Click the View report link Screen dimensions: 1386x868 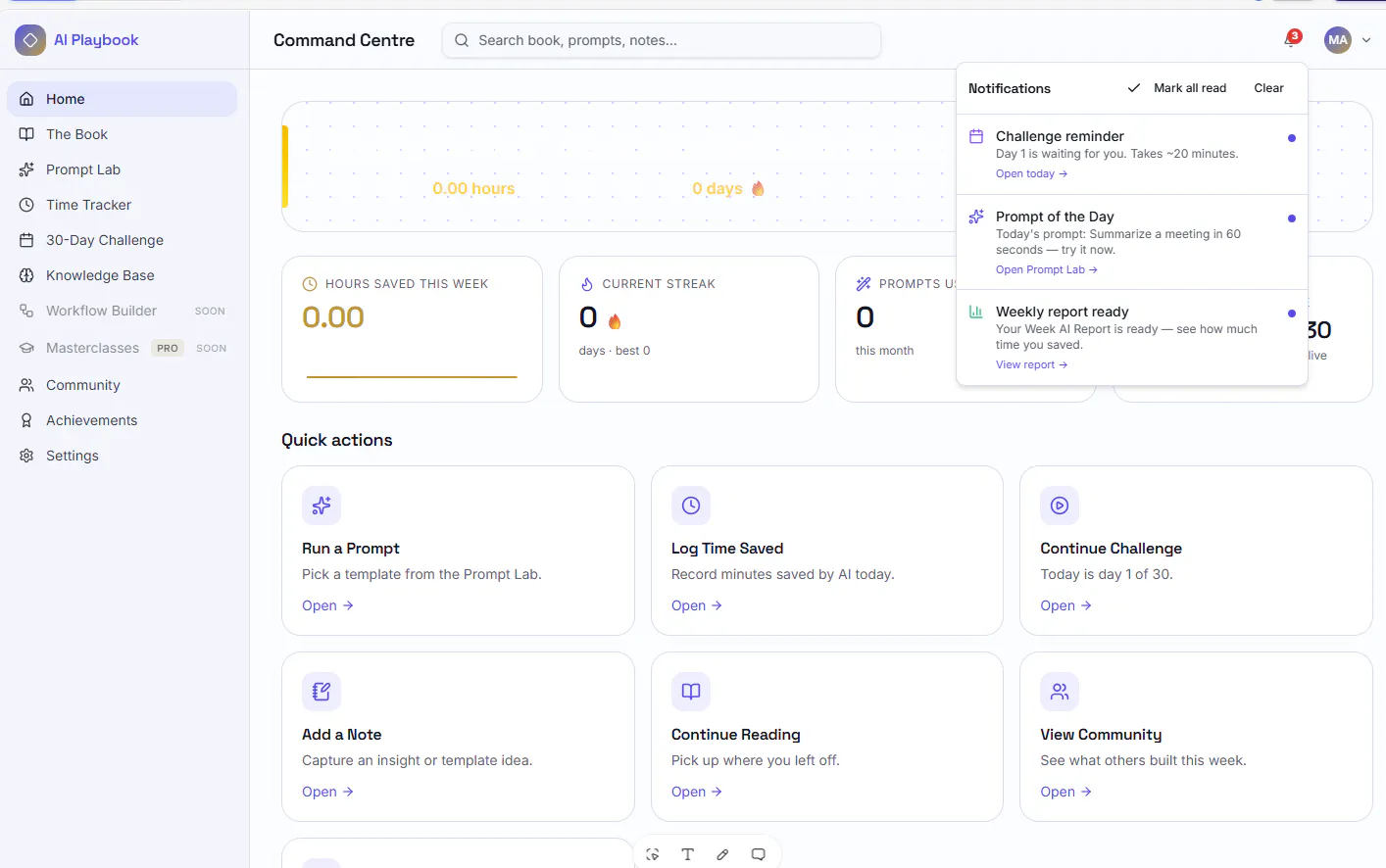point(1031,364)
